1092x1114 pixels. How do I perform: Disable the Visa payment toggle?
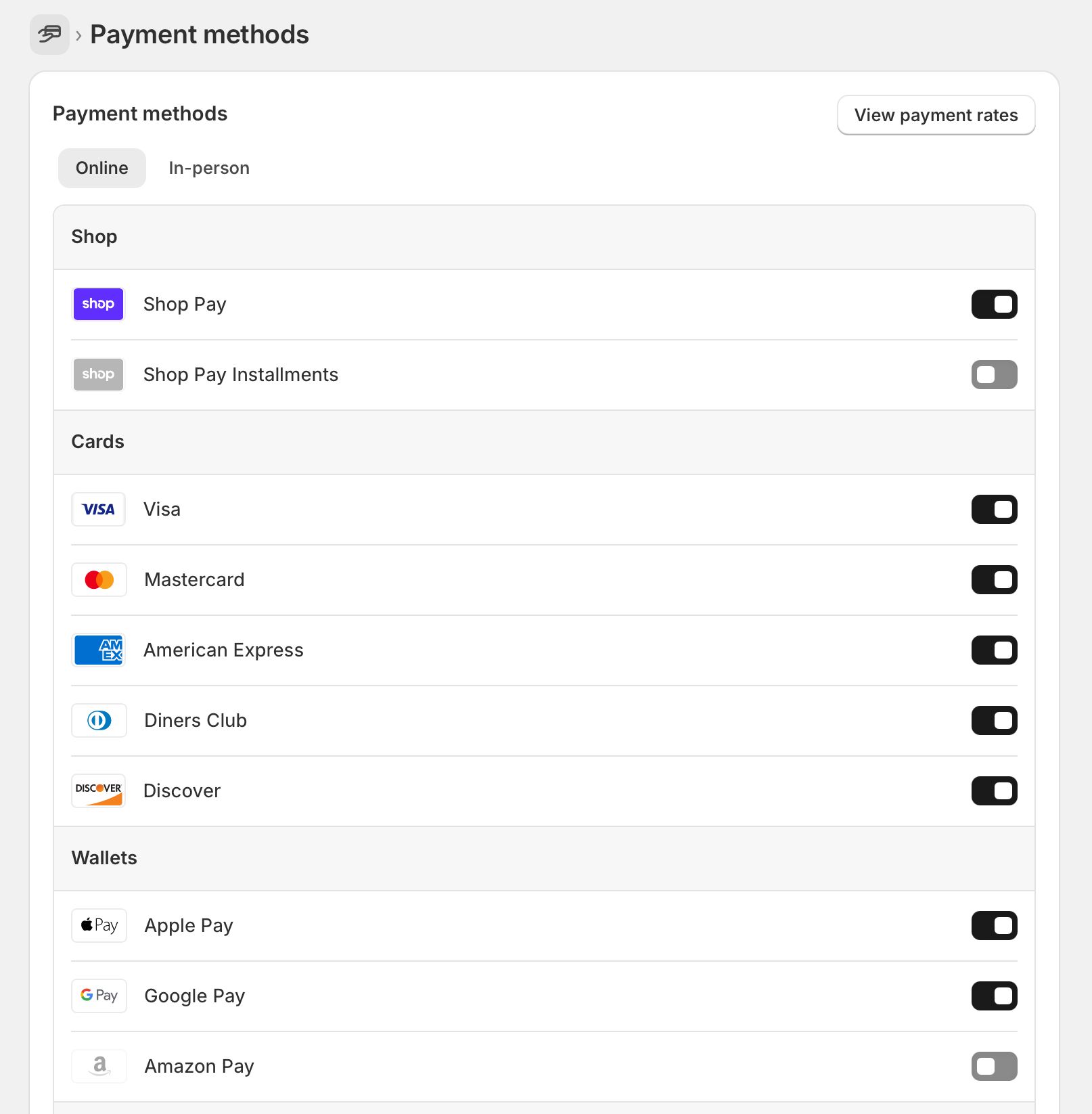point(994,510)
